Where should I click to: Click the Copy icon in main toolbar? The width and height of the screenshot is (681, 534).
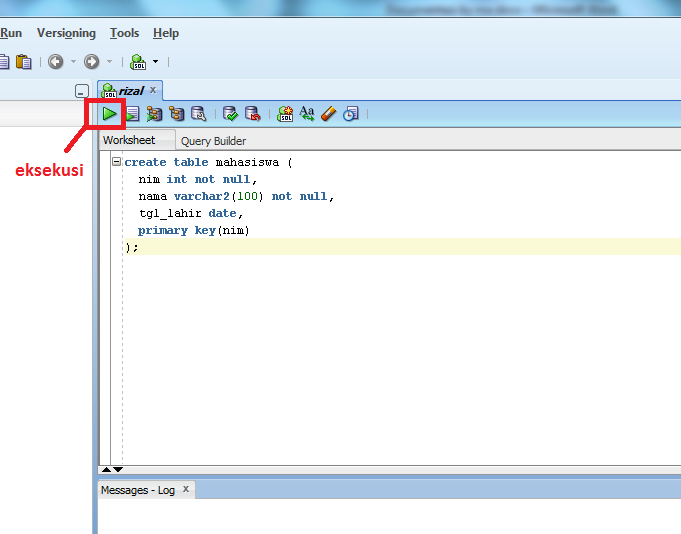(4, 62)
